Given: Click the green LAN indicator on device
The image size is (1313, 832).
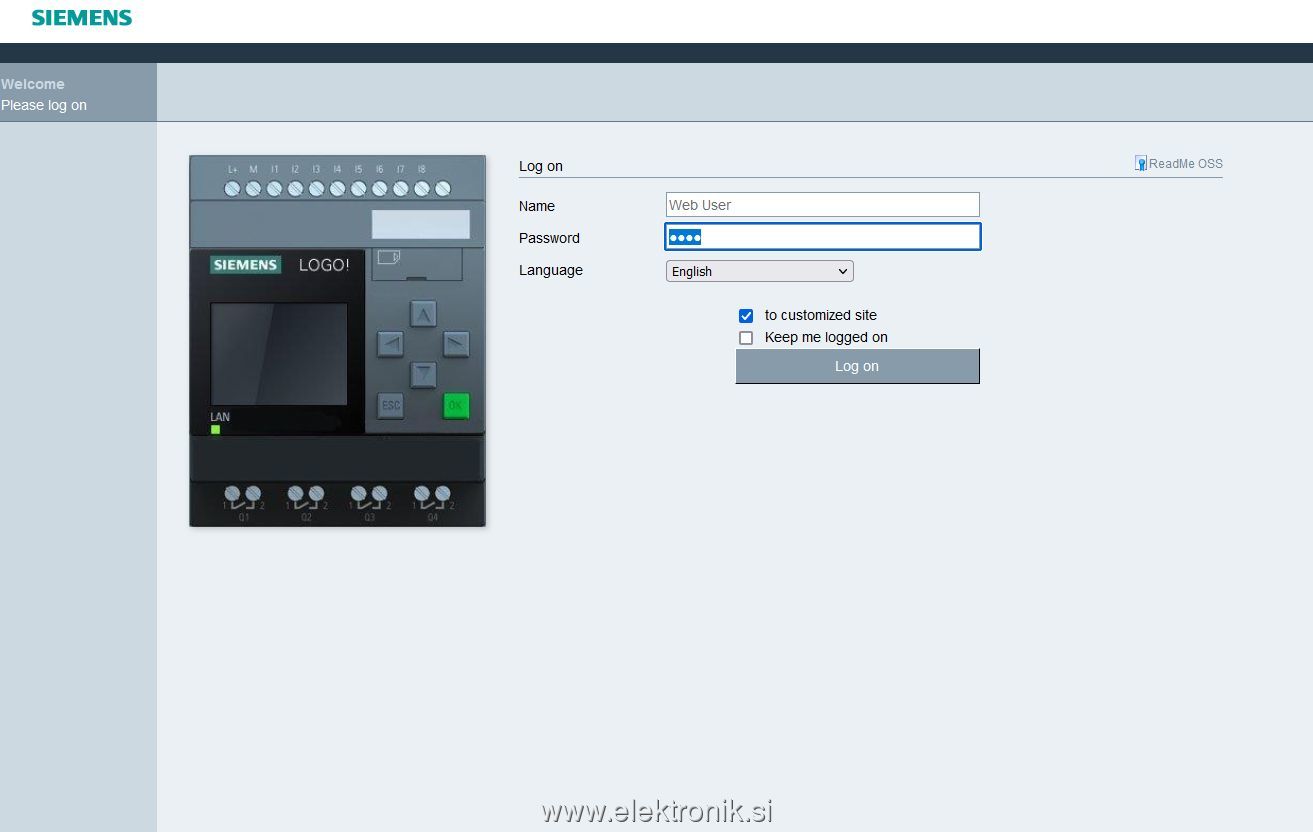Looking at the screenshot, I should (215, 429).
